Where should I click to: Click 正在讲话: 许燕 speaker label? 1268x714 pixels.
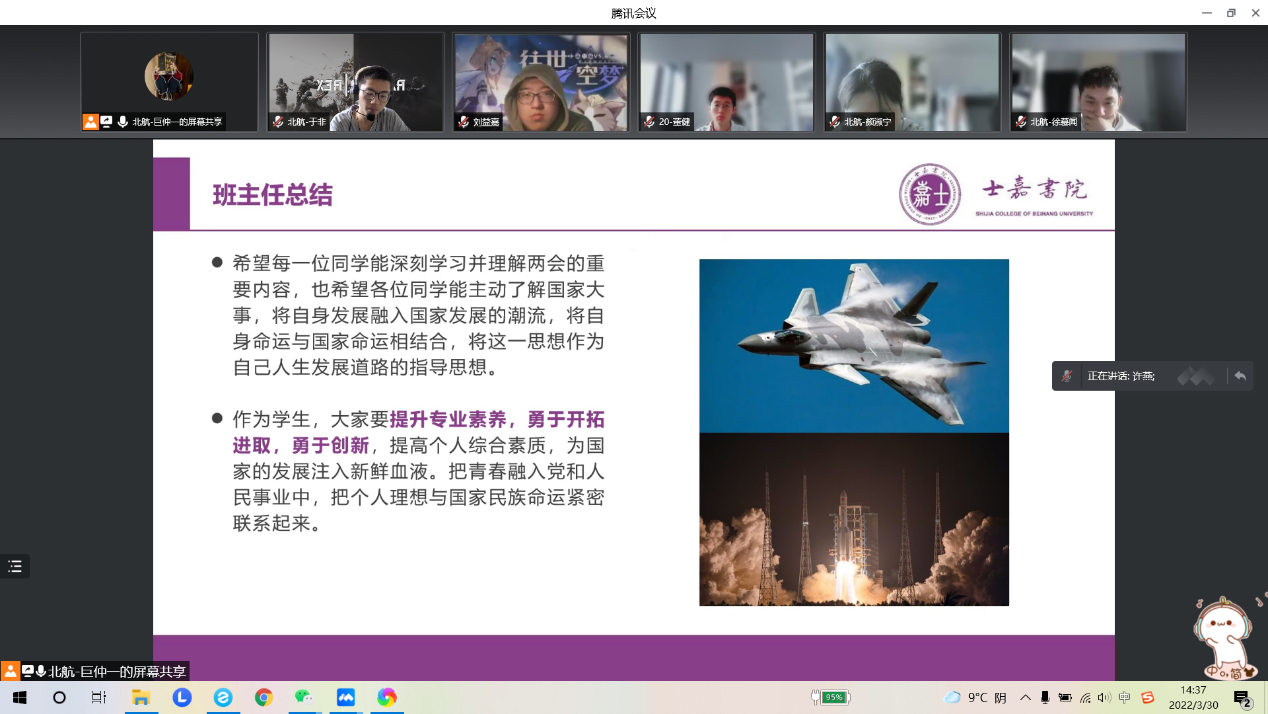[1121, 376]
